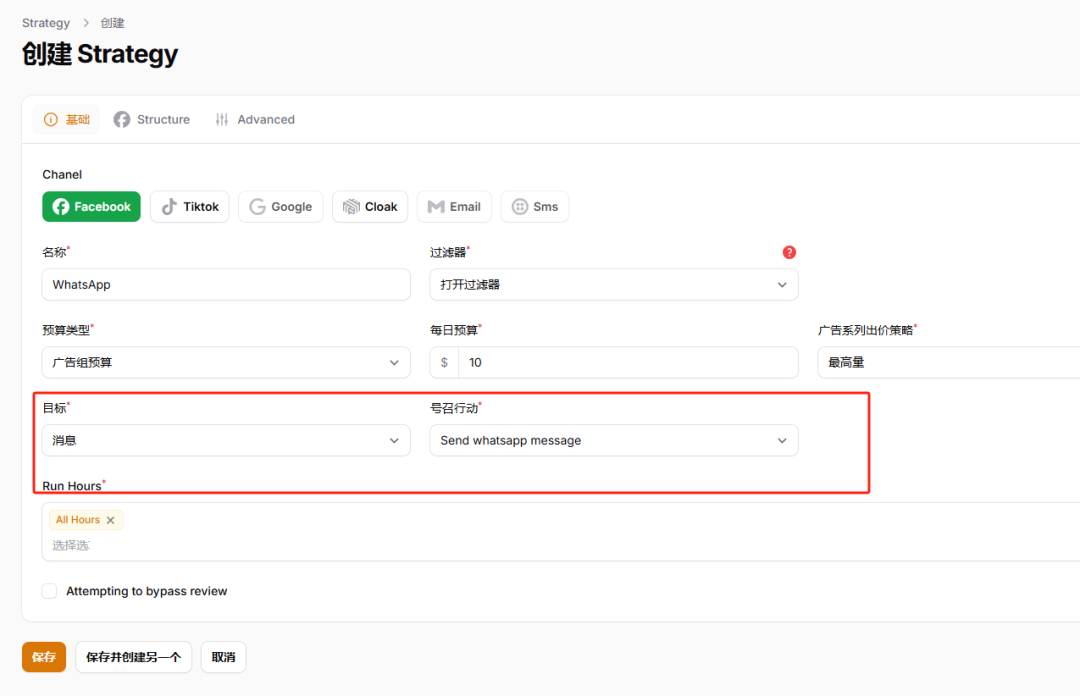This screenshot has height=696, width=1080.
Task: Select the Email channel button
Action: 454,207
